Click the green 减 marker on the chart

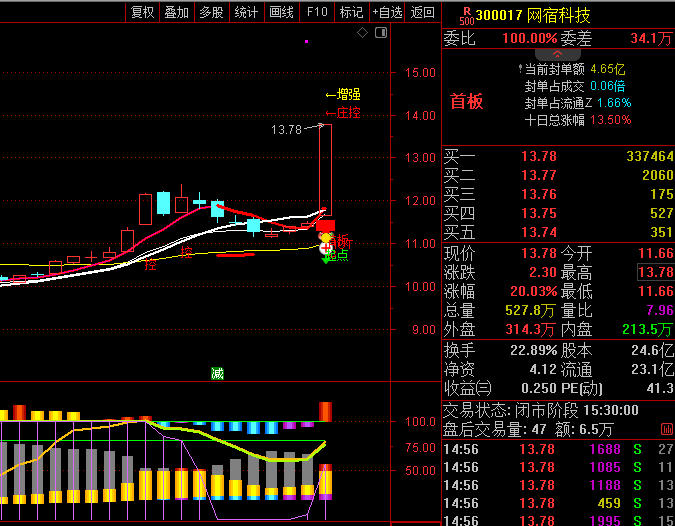[217, 373]
